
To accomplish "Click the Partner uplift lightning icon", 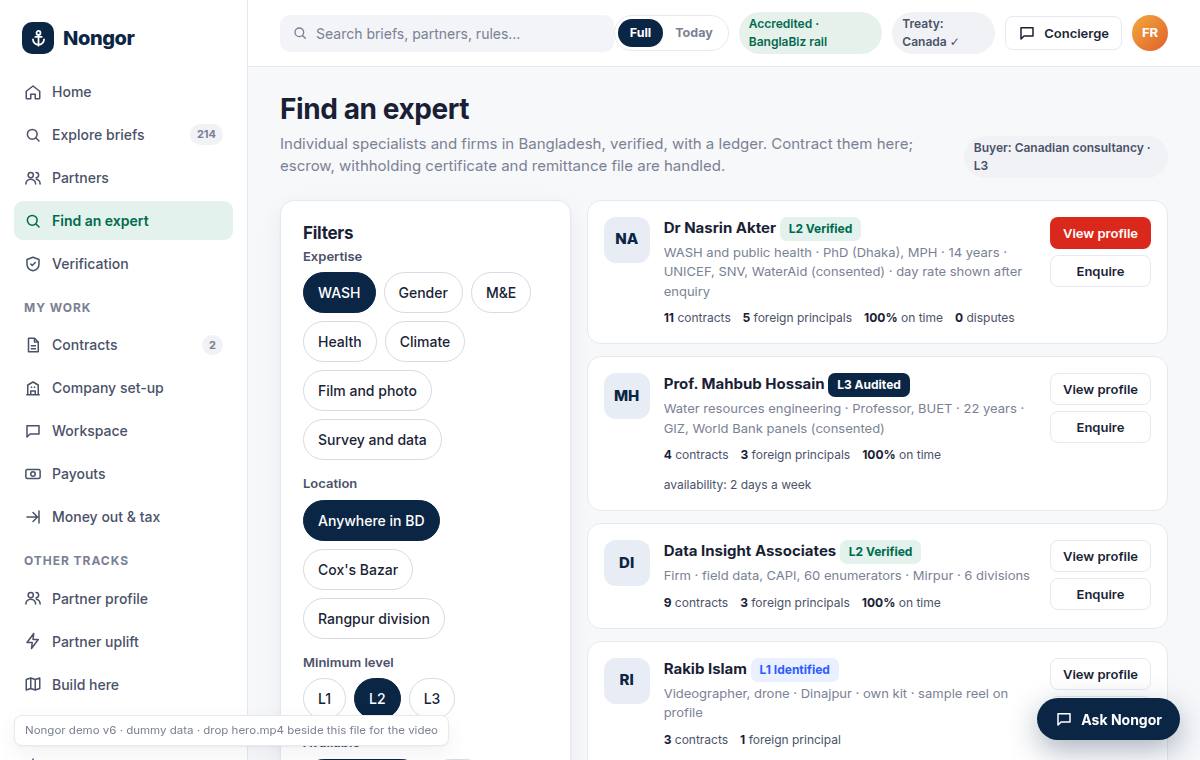I will (33, 642).
